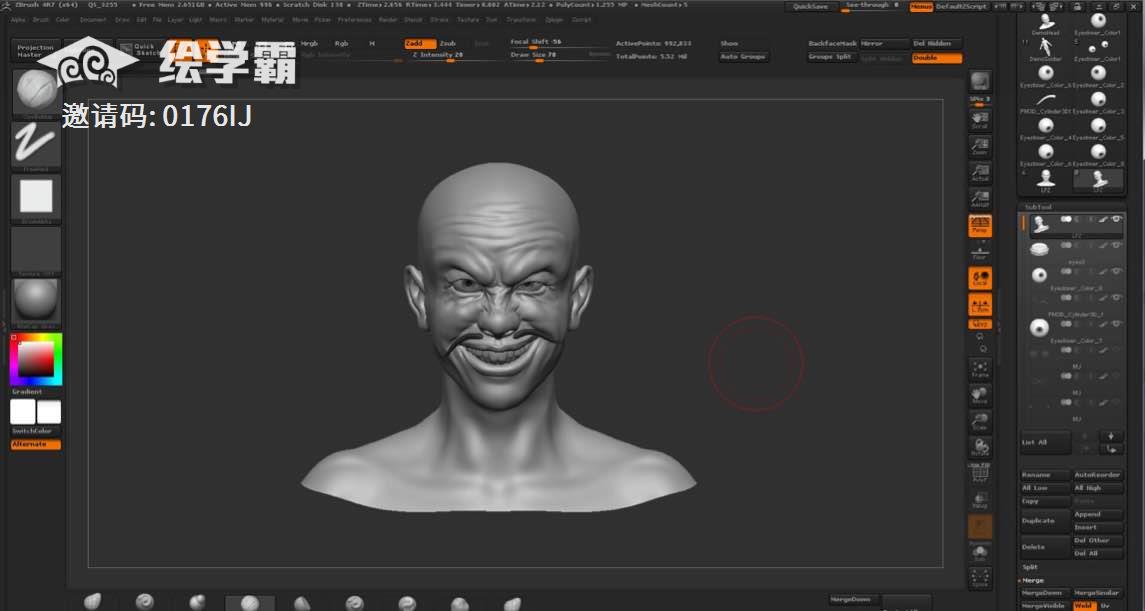The height and width of the screenshot is (611, 1145).
Task: Click the Transp transparency icon
Action: click(980, 501)
